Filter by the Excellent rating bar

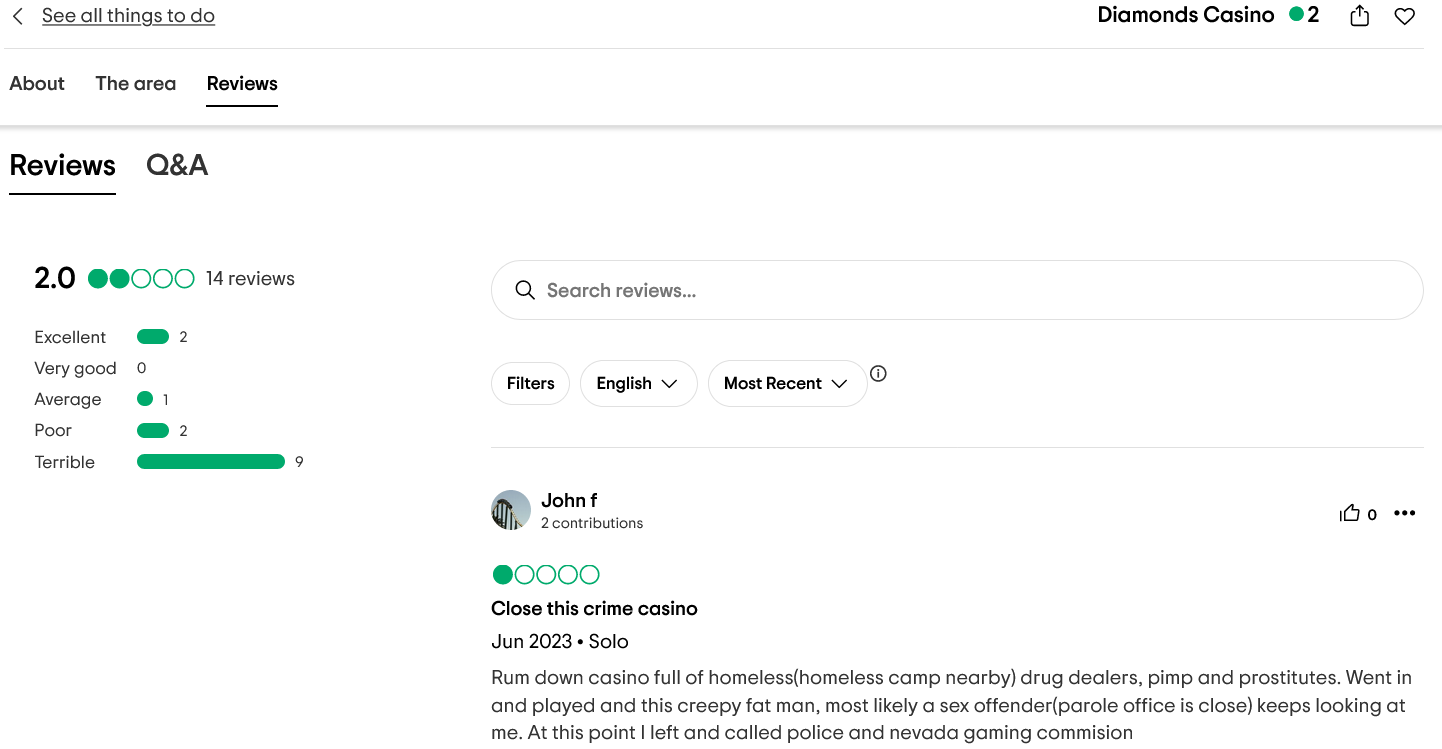(x=153, y=337)
